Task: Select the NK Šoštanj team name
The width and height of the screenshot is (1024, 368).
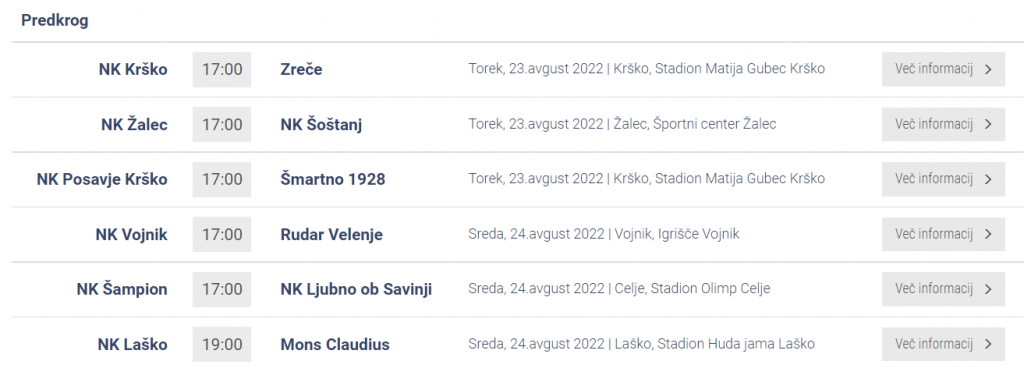Action: [321, 124]
